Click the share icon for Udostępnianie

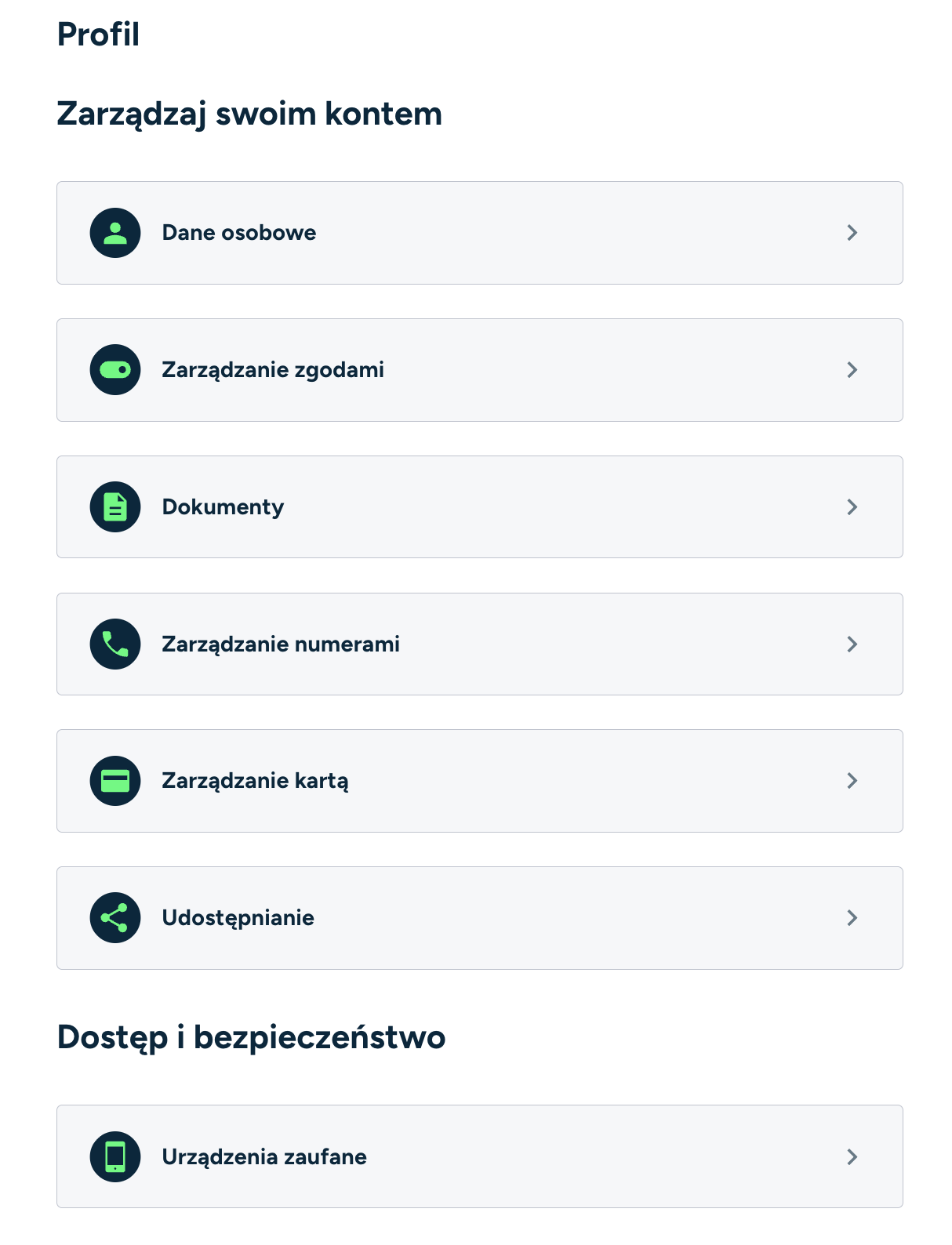115,918
